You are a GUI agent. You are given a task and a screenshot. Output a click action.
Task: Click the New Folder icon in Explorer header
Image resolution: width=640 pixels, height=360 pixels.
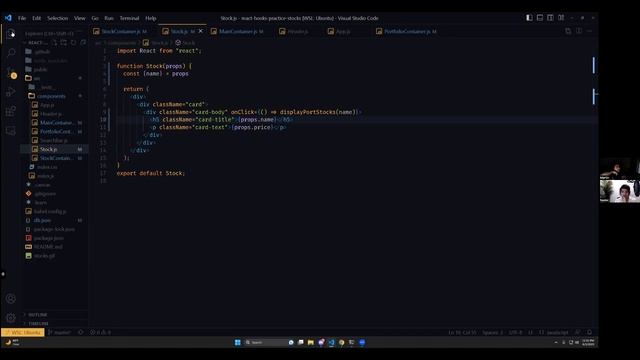(64, 42)
